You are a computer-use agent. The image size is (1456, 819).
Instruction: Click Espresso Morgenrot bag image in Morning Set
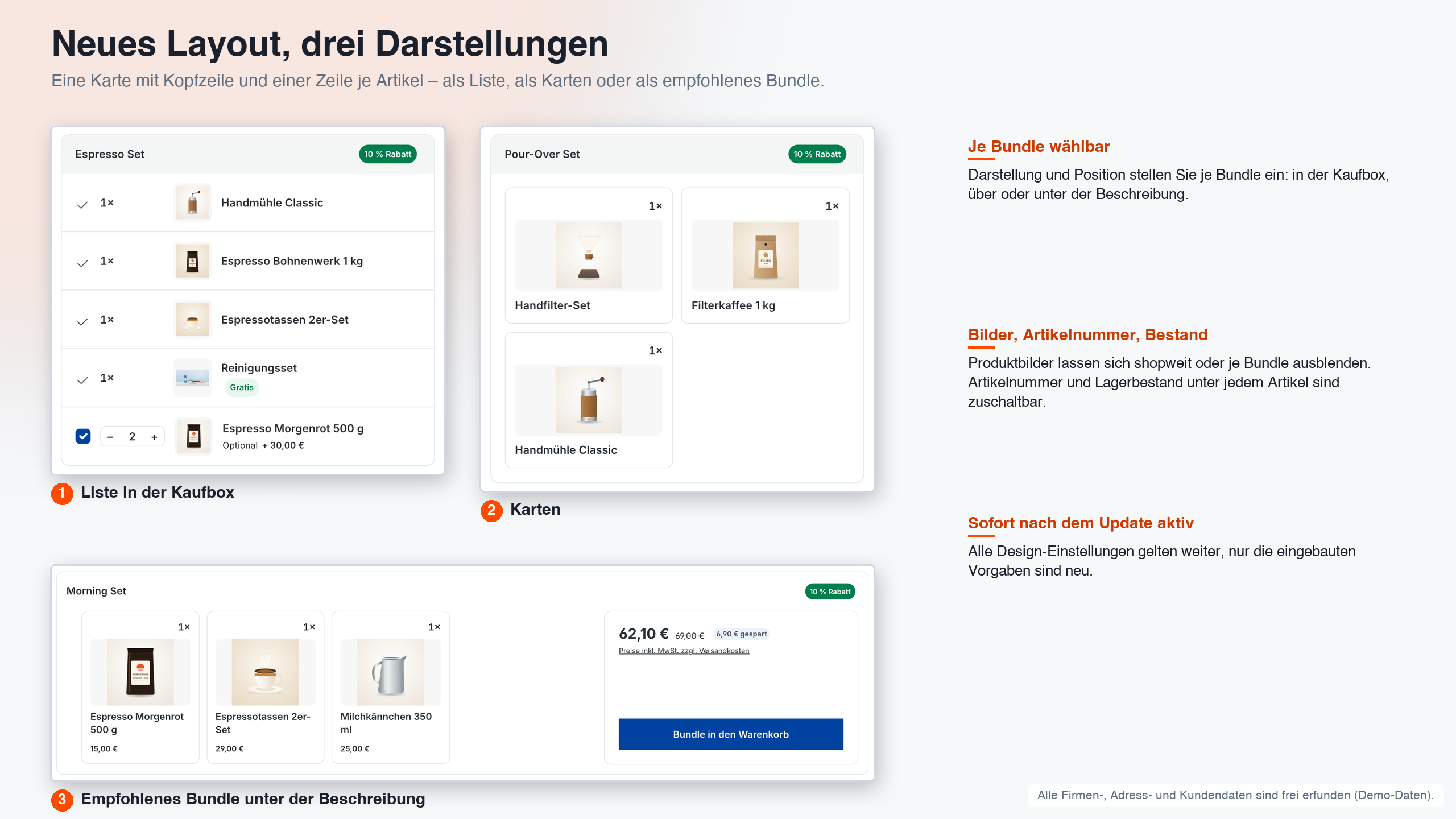point(140,672)
